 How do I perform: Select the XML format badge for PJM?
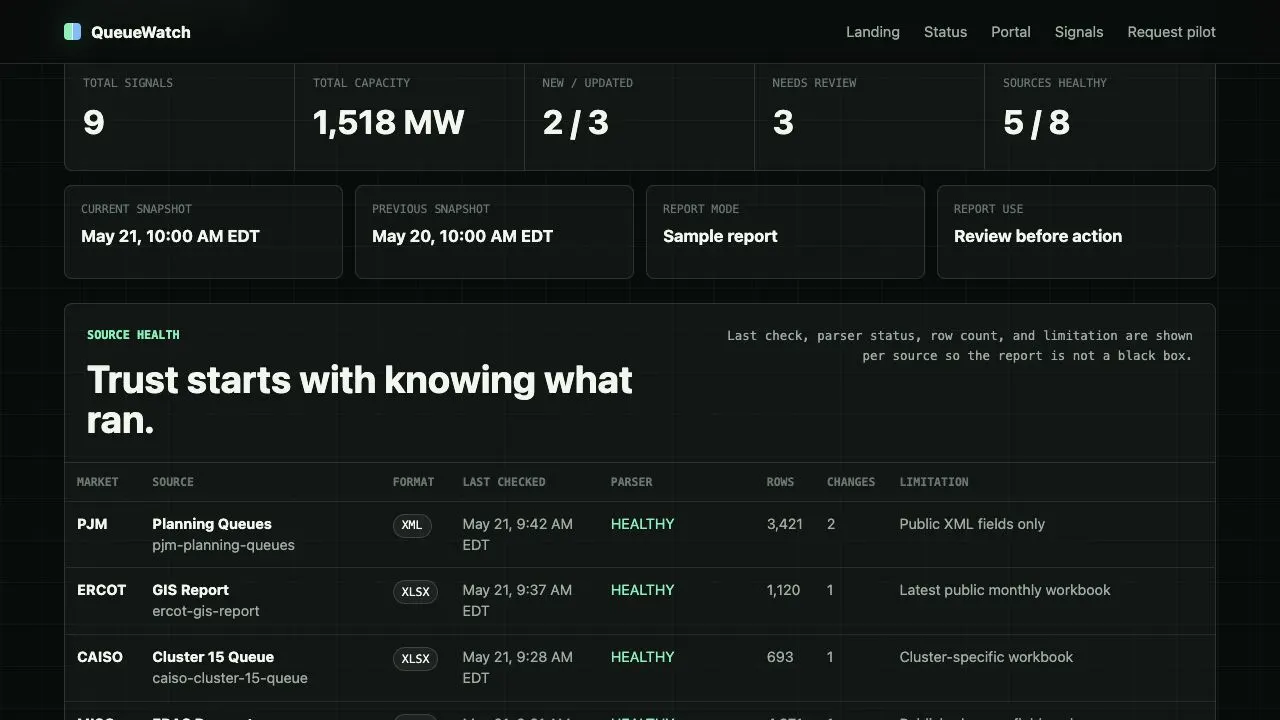tap(412, 525)
